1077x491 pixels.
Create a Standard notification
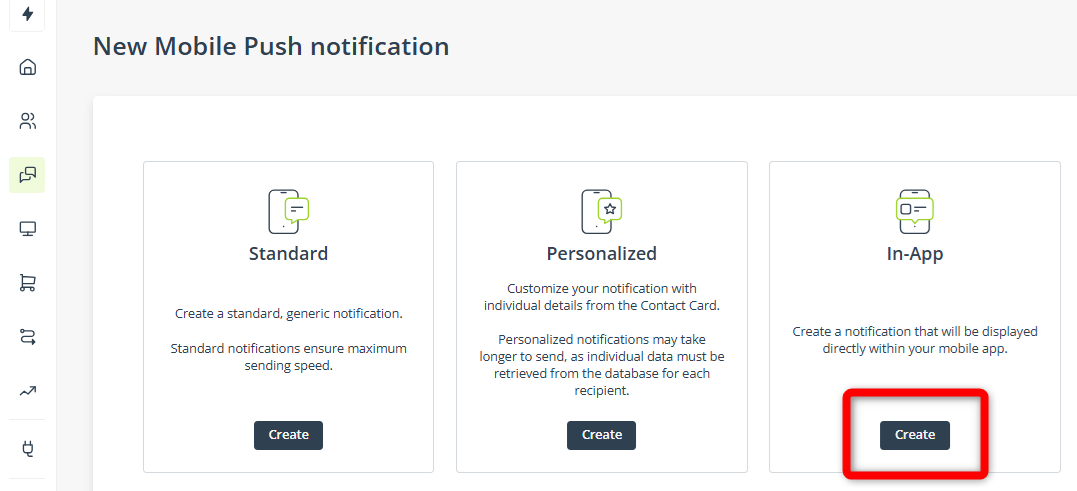coord(288,435)
